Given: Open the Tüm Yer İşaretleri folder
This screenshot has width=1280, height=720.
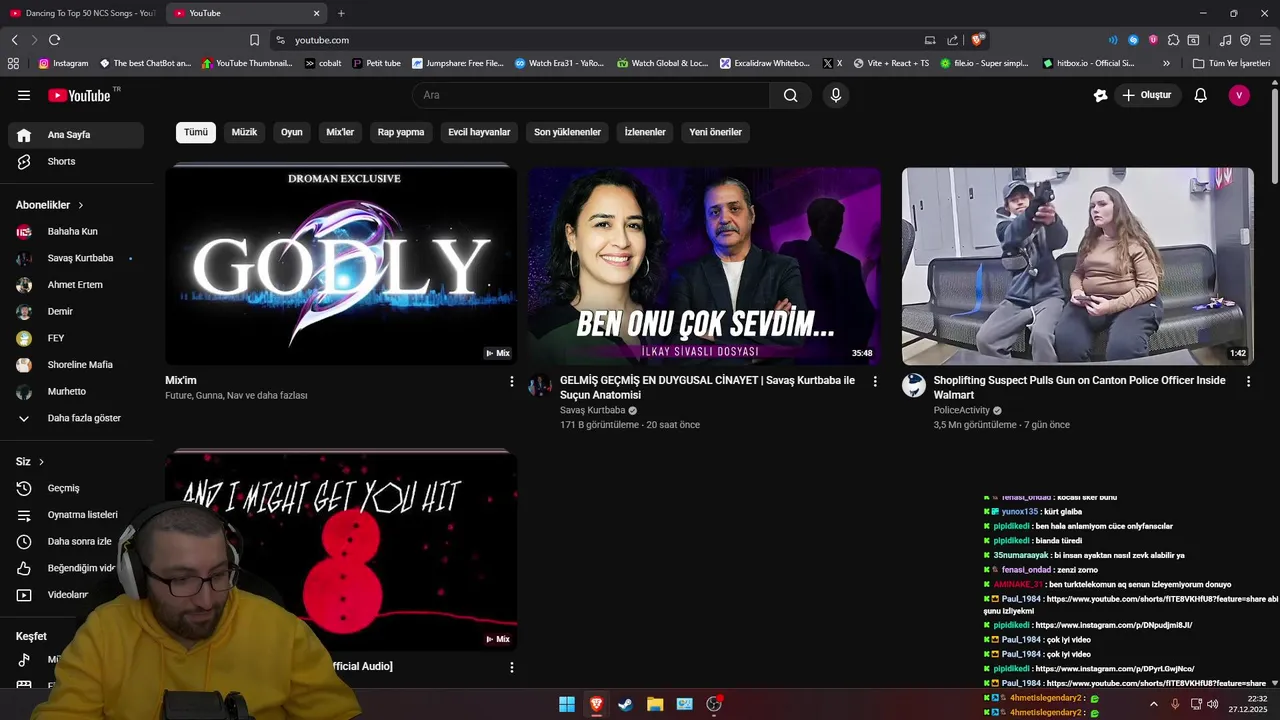Looking at the screenshot, I should [x=1231, y=63].
